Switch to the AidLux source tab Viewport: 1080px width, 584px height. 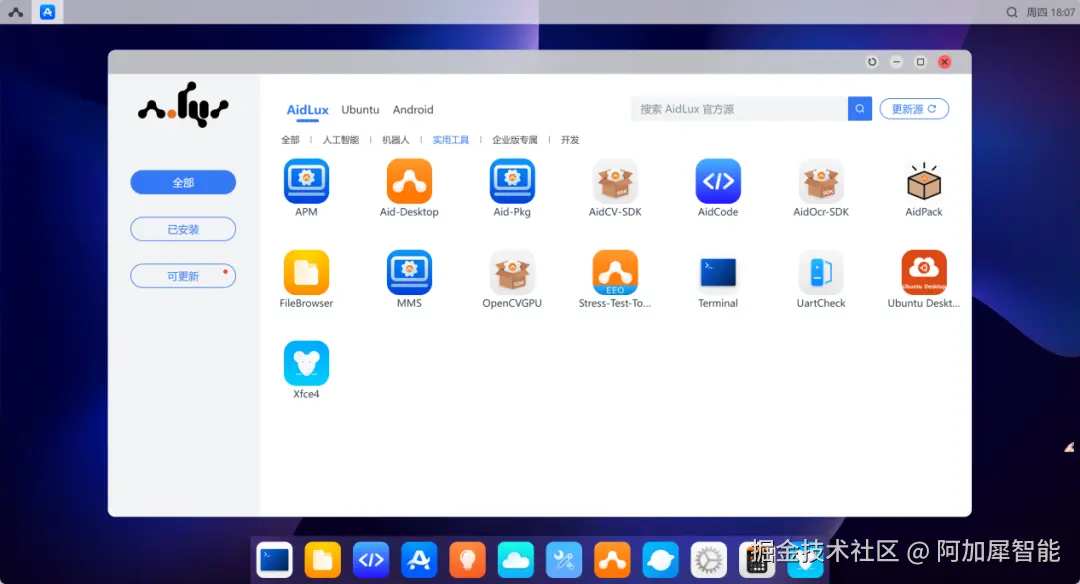tap(307, 110)
